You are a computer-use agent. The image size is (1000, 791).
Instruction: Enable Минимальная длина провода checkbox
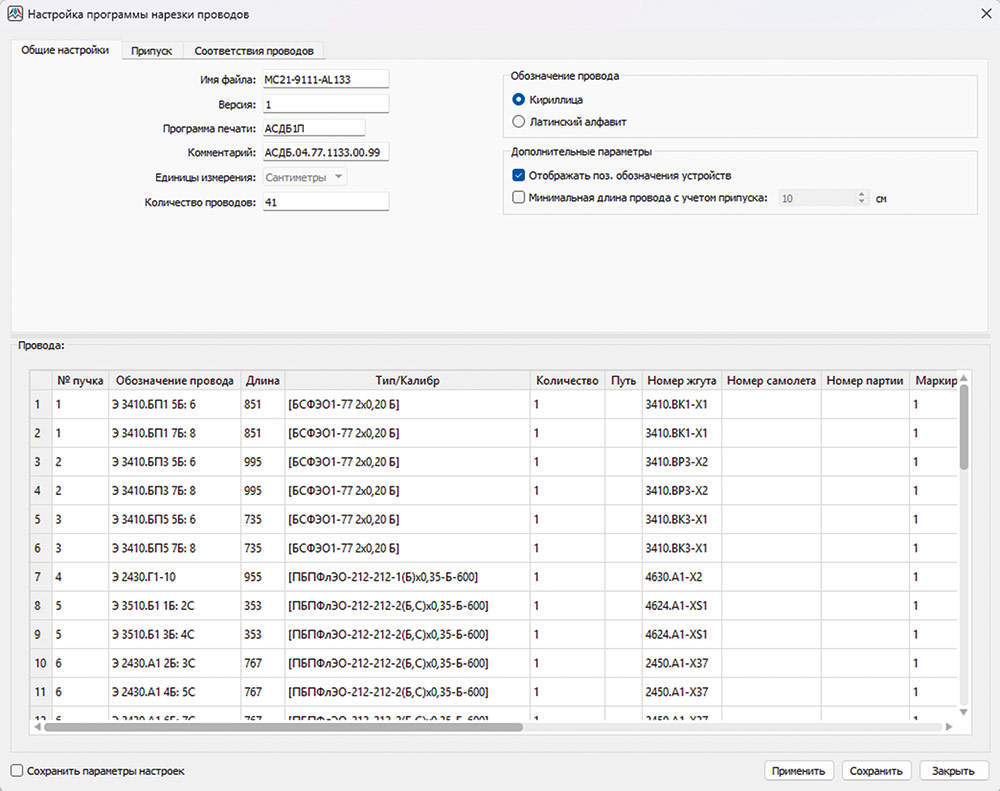coord(518,198)
